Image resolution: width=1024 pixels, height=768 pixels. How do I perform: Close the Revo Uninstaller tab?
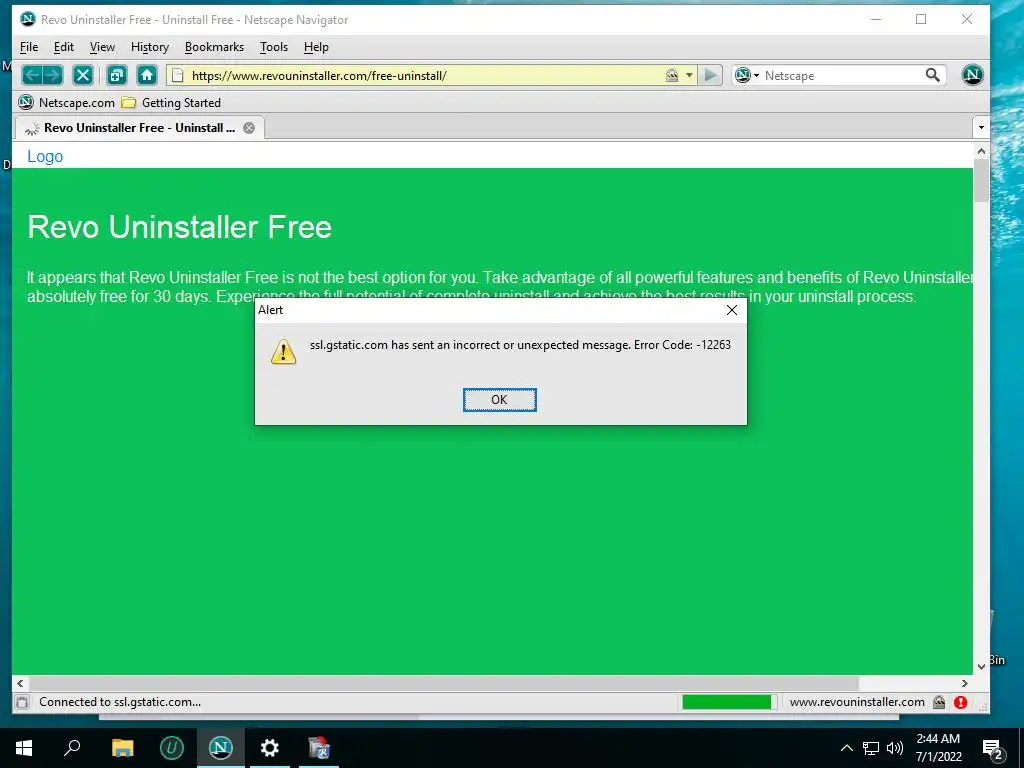(x=249, y=128)
